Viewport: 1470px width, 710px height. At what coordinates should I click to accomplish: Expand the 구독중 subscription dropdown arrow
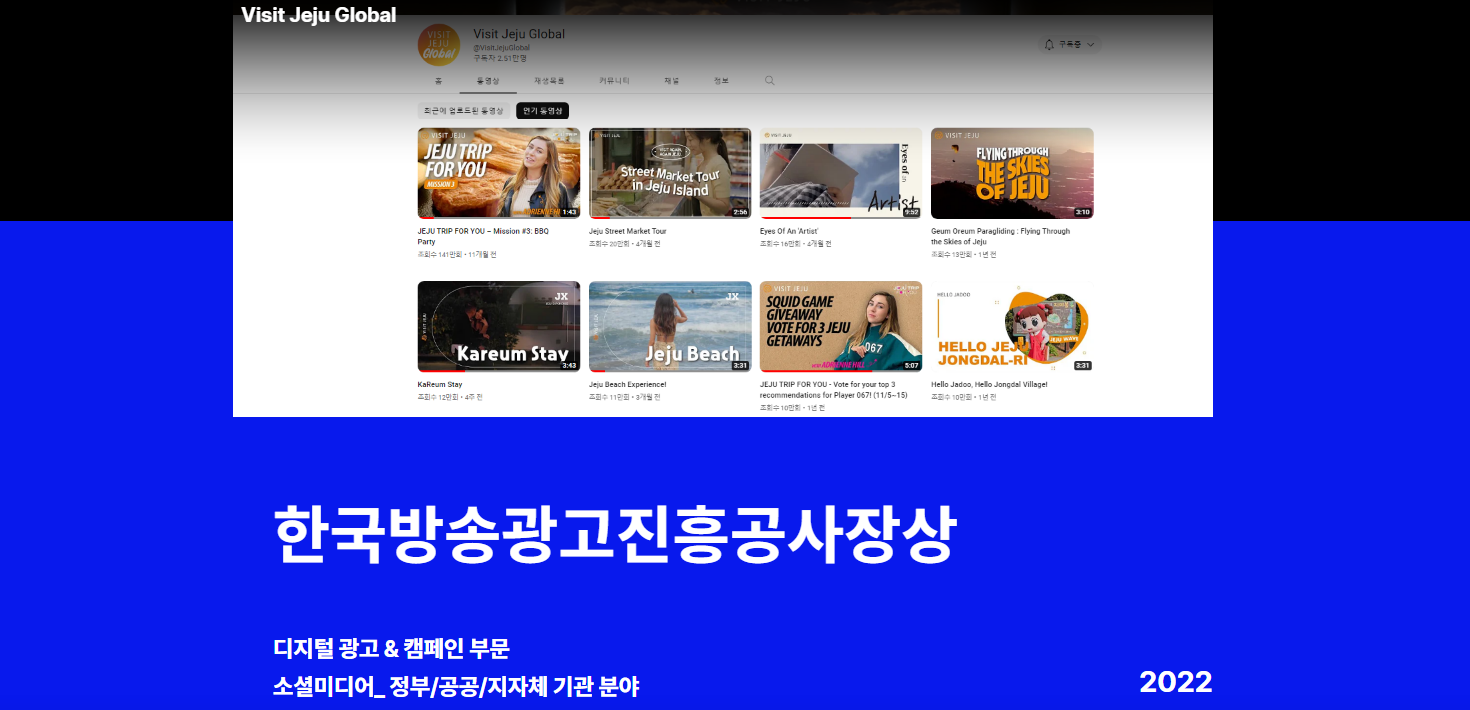(1090, 45)
